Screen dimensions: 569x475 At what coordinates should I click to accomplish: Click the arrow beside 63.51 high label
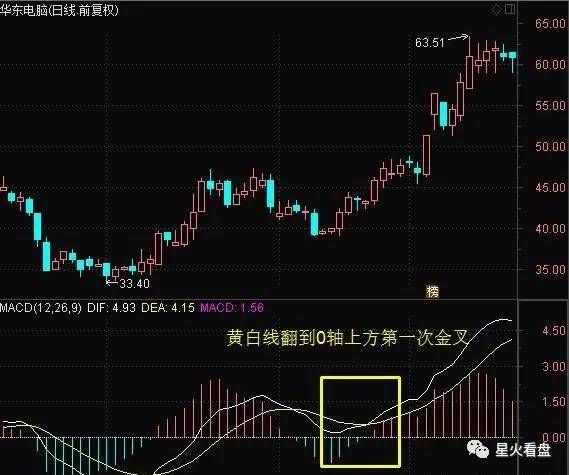pos(458,37)
